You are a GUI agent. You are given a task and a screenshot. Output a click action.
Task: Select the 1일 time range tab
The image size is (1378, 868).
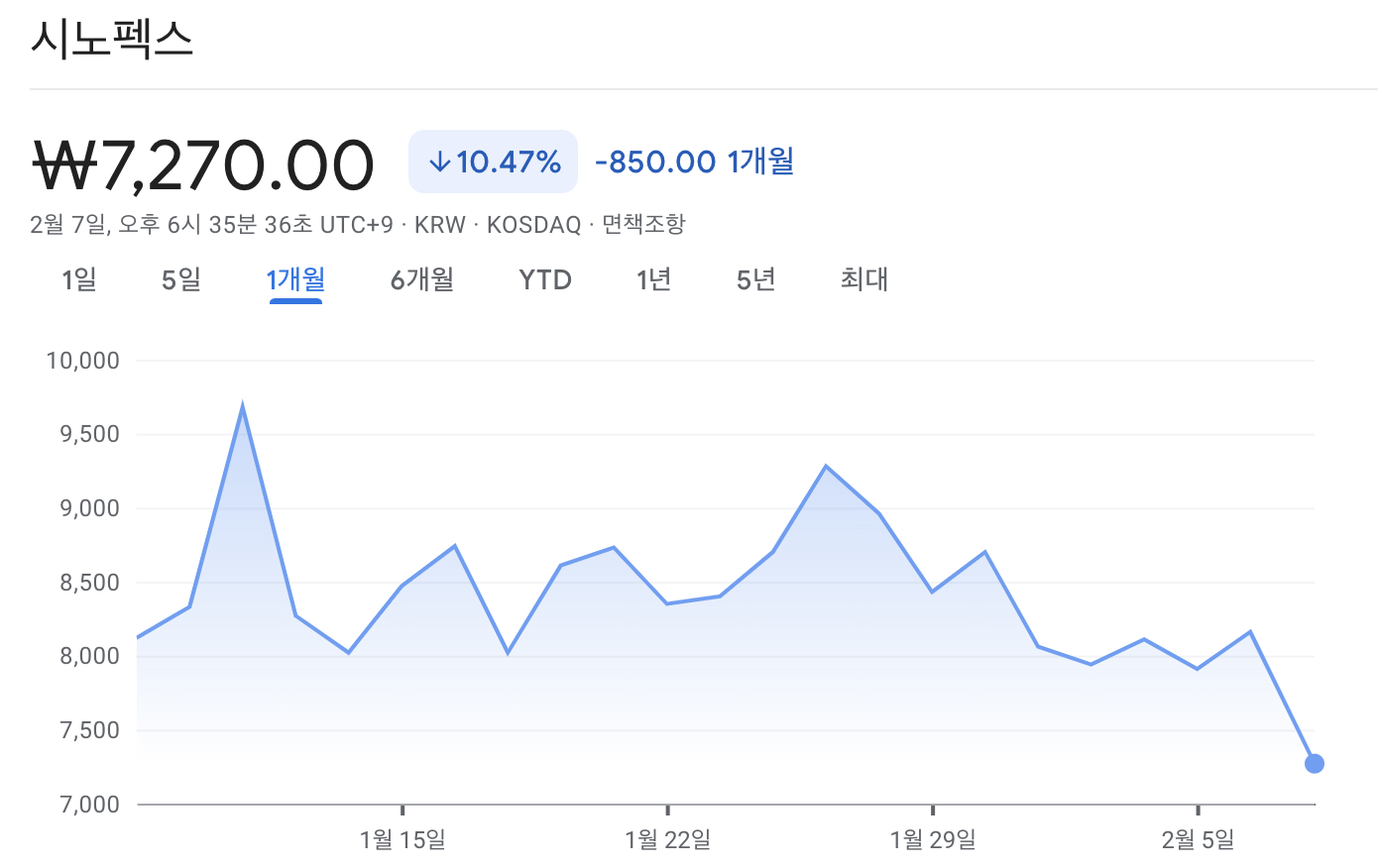[x=79, y=280]
